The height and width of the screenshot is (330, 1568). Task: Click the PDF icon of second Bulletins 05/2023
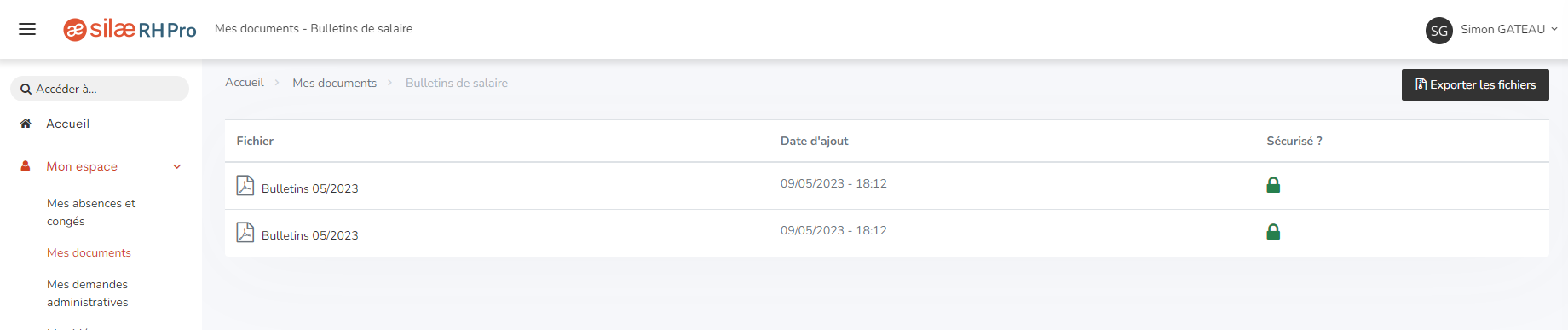coord(245,232)
